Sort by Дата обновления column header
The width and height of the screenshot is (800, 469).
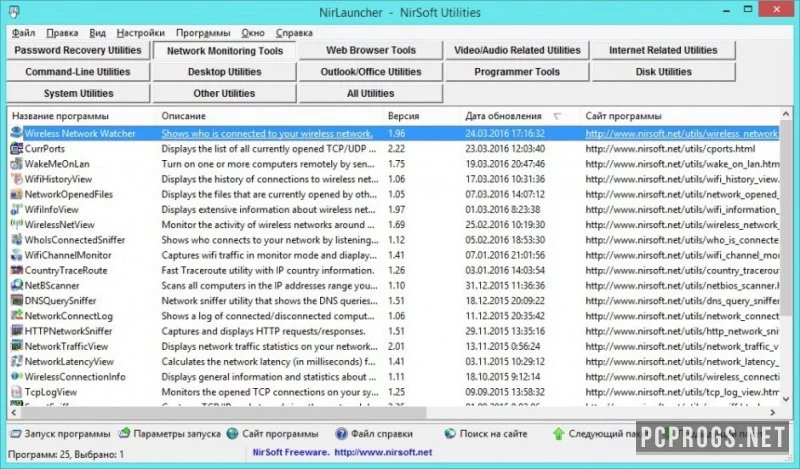click(519, 116)
